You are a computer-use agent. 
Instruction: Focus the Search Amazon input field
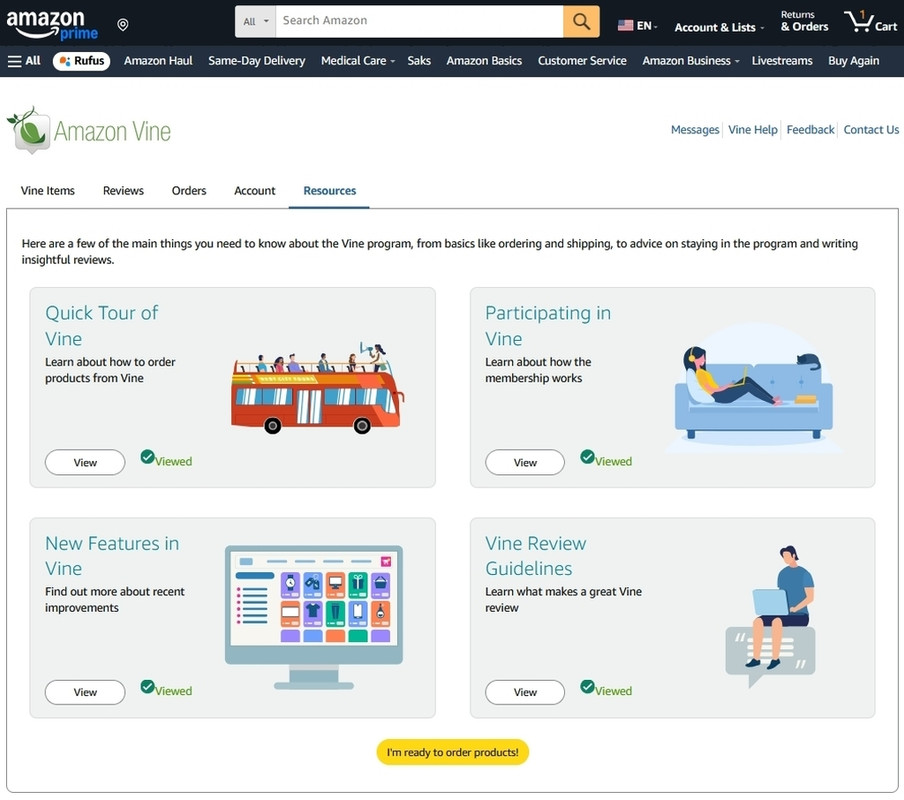[x=419, y=22]
